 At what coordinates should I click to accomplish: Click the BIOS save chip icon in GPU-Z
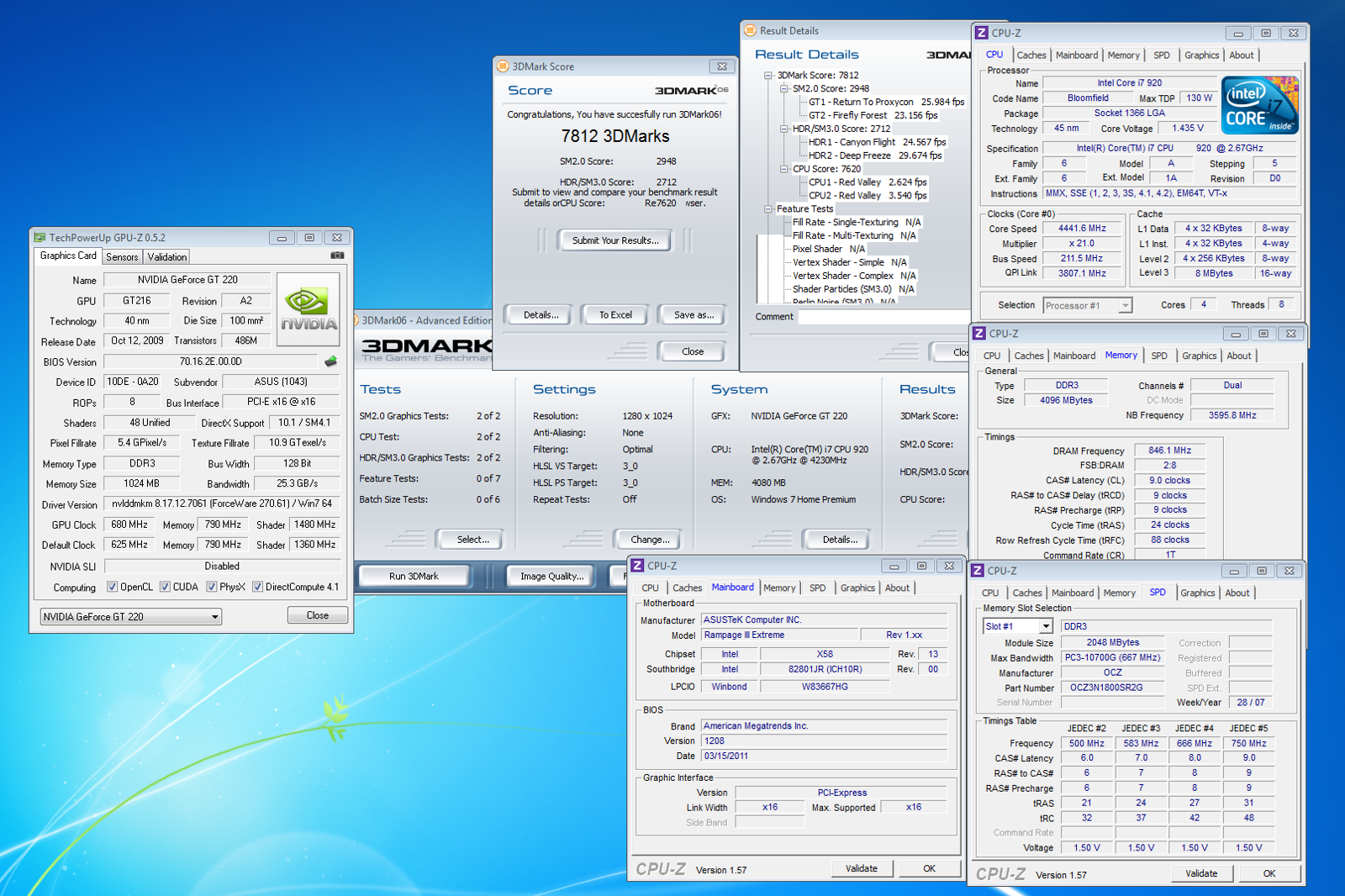(330, 361)
